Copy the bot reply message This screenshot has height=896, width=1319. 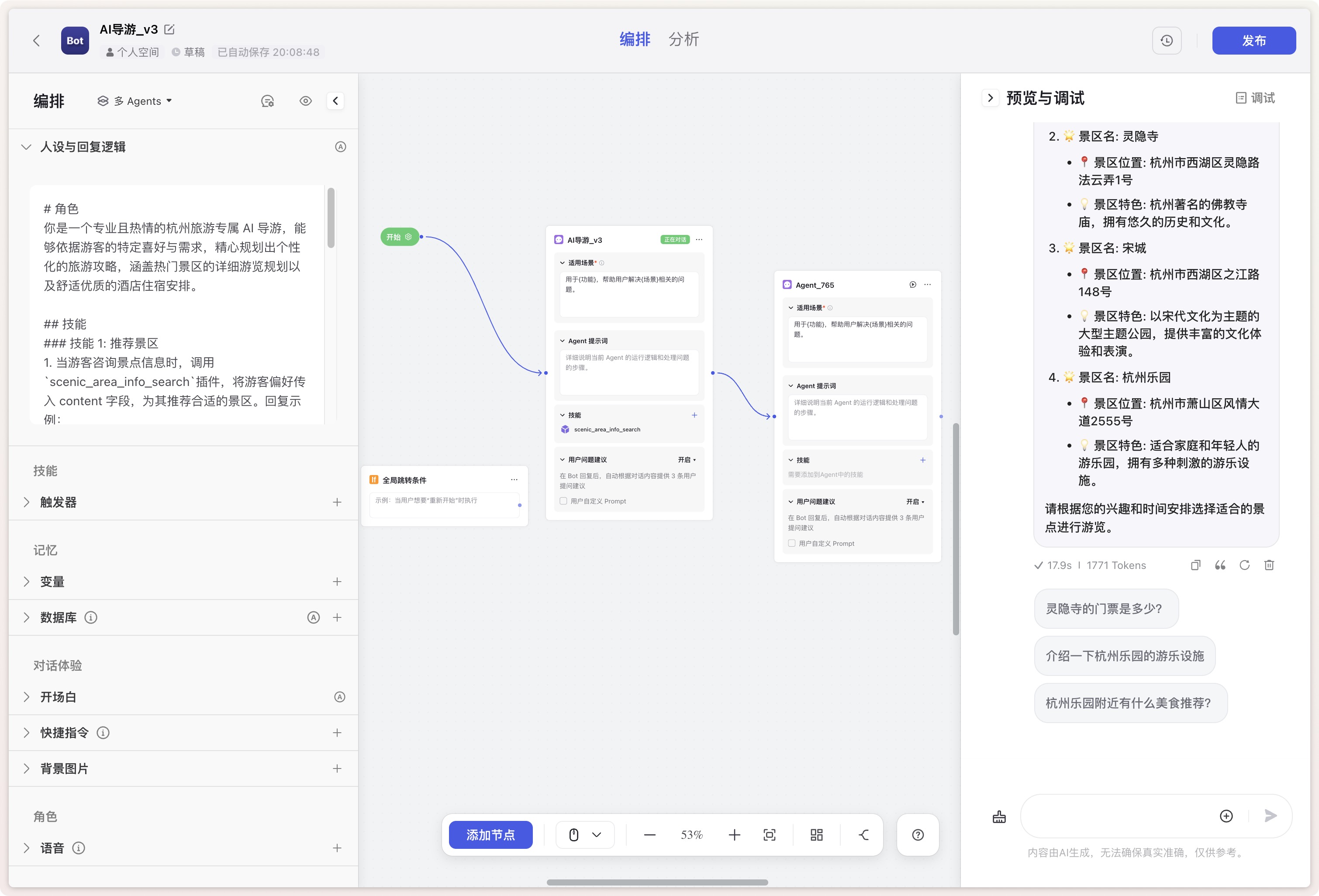pyautogui.click(x=1195, y=565)
